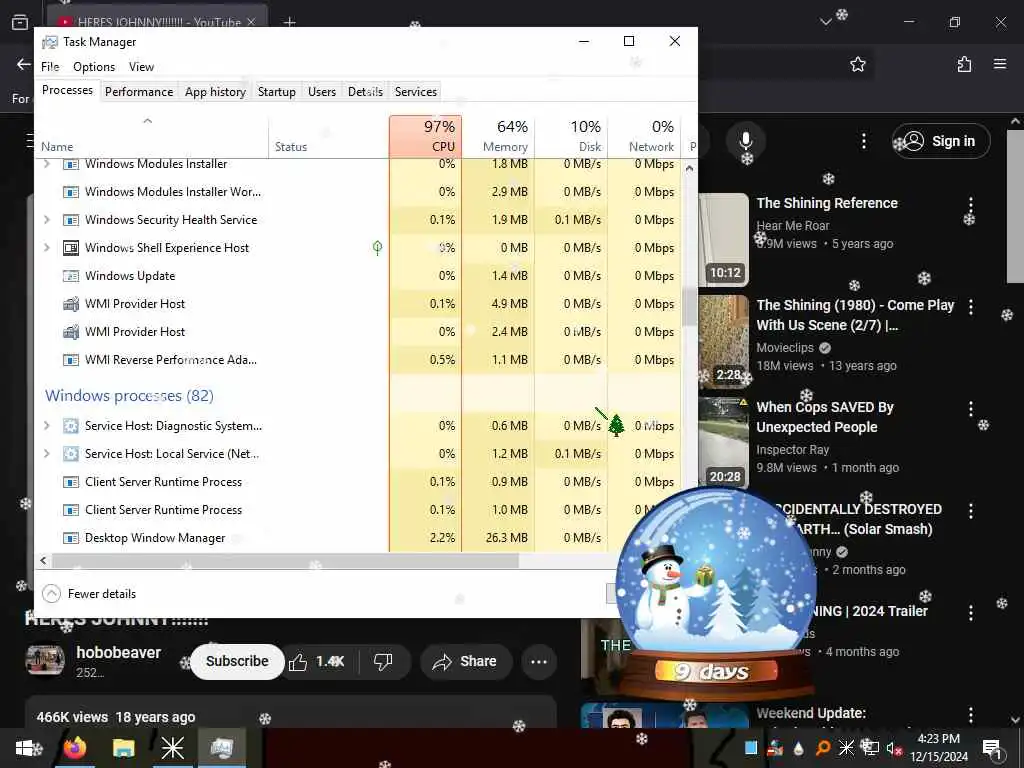Like the video with 1.4K likes

[x=318, y=662]
